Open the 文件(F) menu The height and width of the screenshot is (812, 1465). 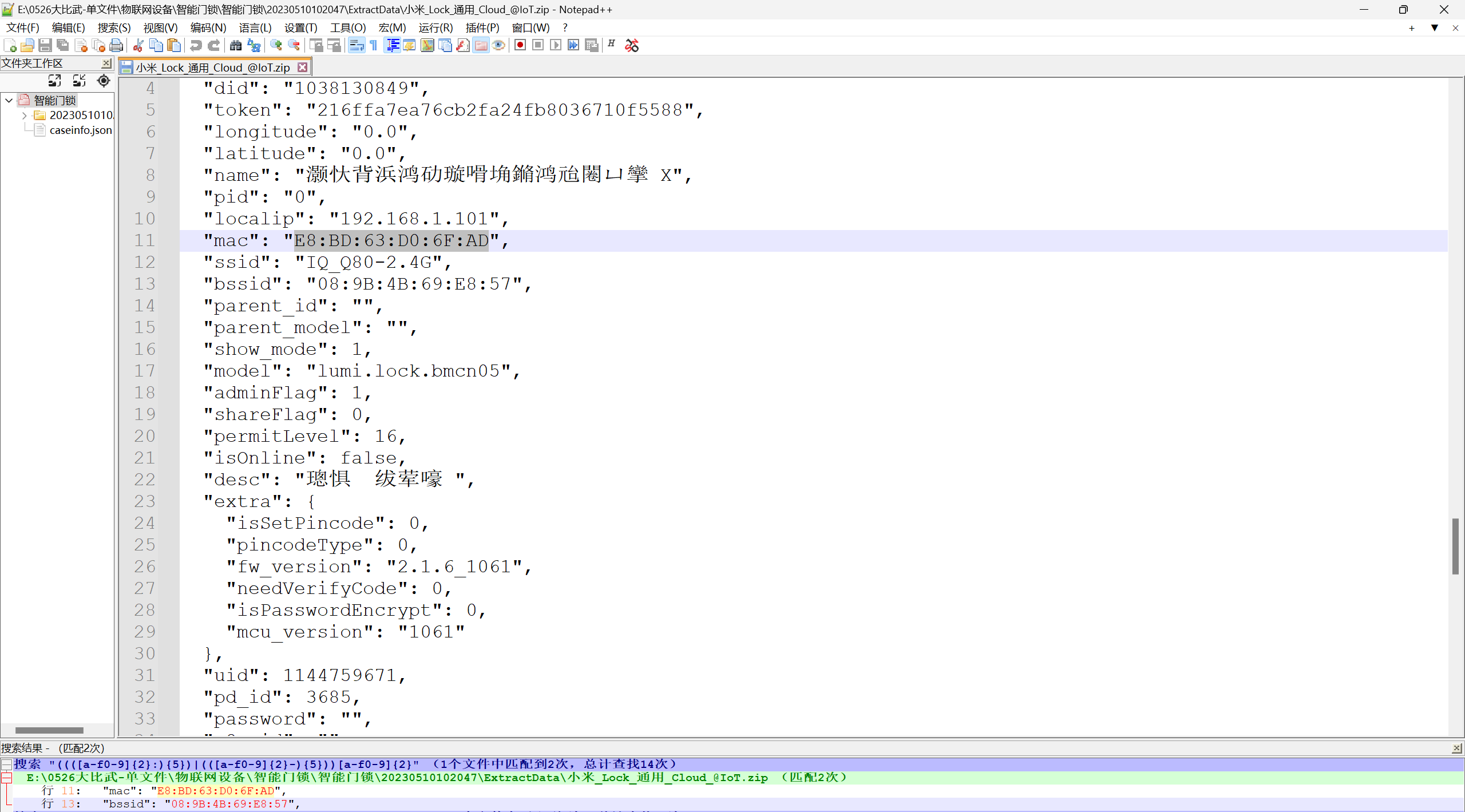click(x=22, y=27)
